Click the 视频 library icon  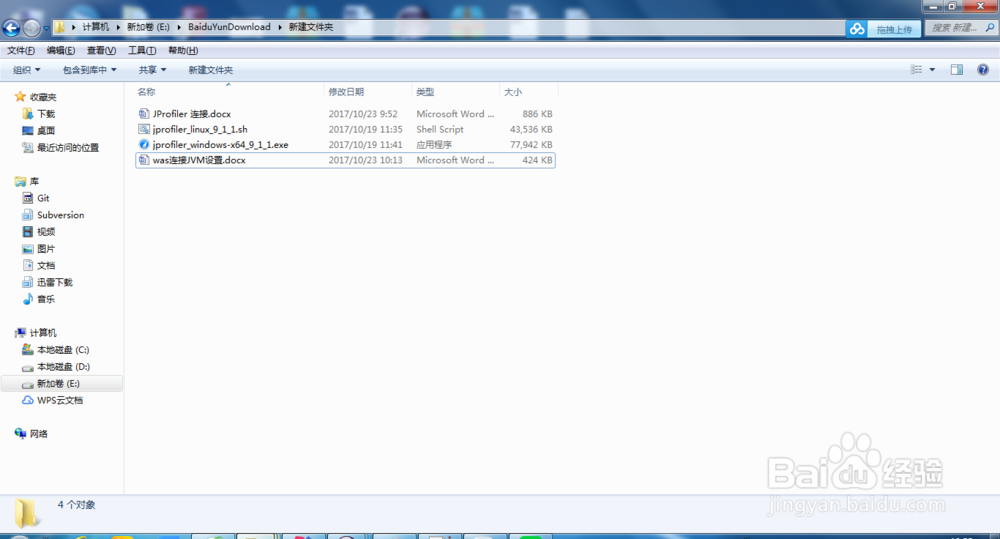click(x=27, y=232)
